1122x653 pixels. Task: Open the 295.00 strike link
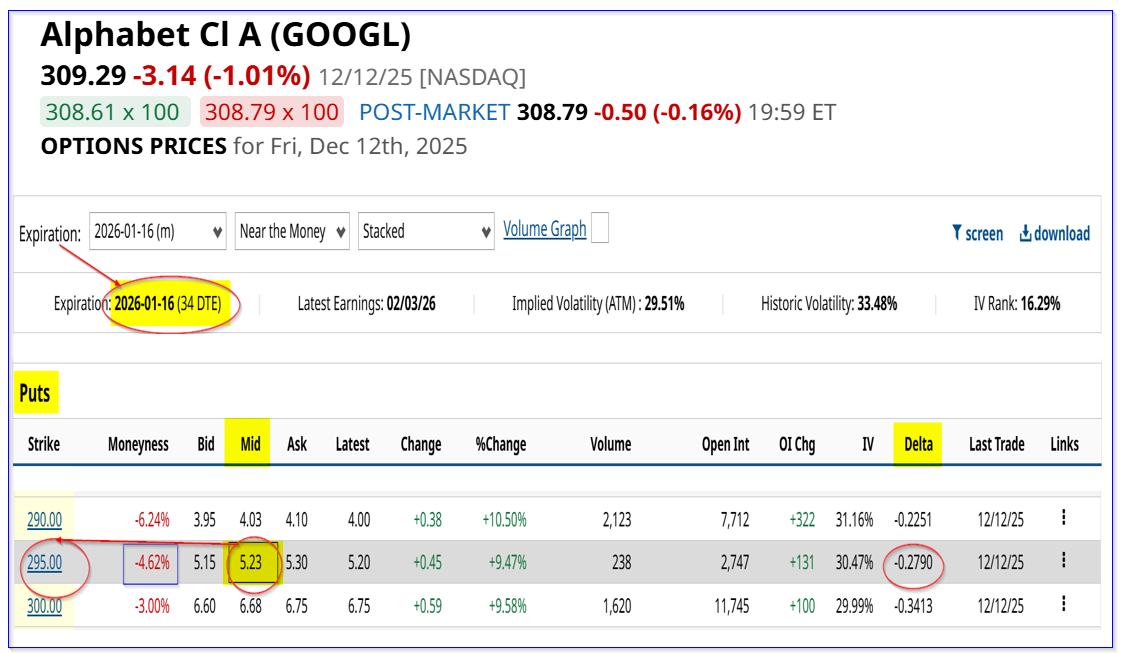coord(44,563)
